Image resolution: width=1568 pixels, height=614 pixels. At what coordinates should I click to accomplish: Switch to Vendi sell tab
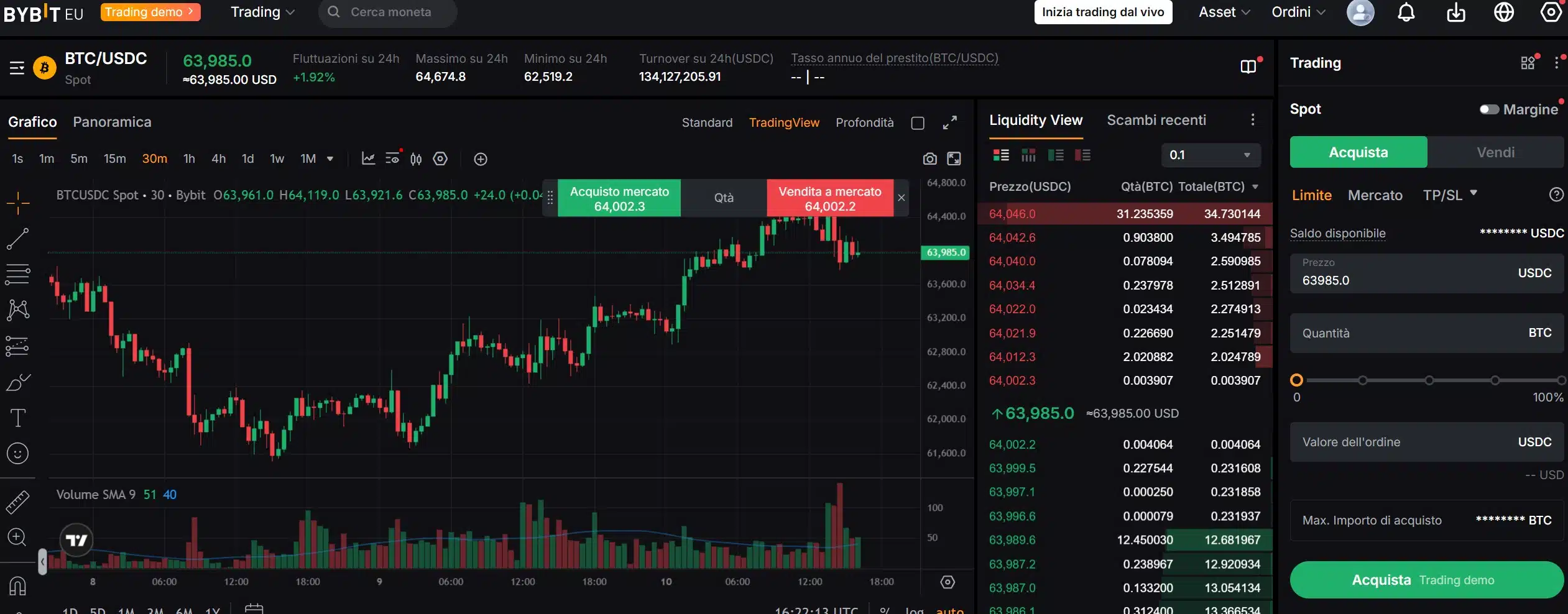pyautogui.click(x=1495, y=152)
